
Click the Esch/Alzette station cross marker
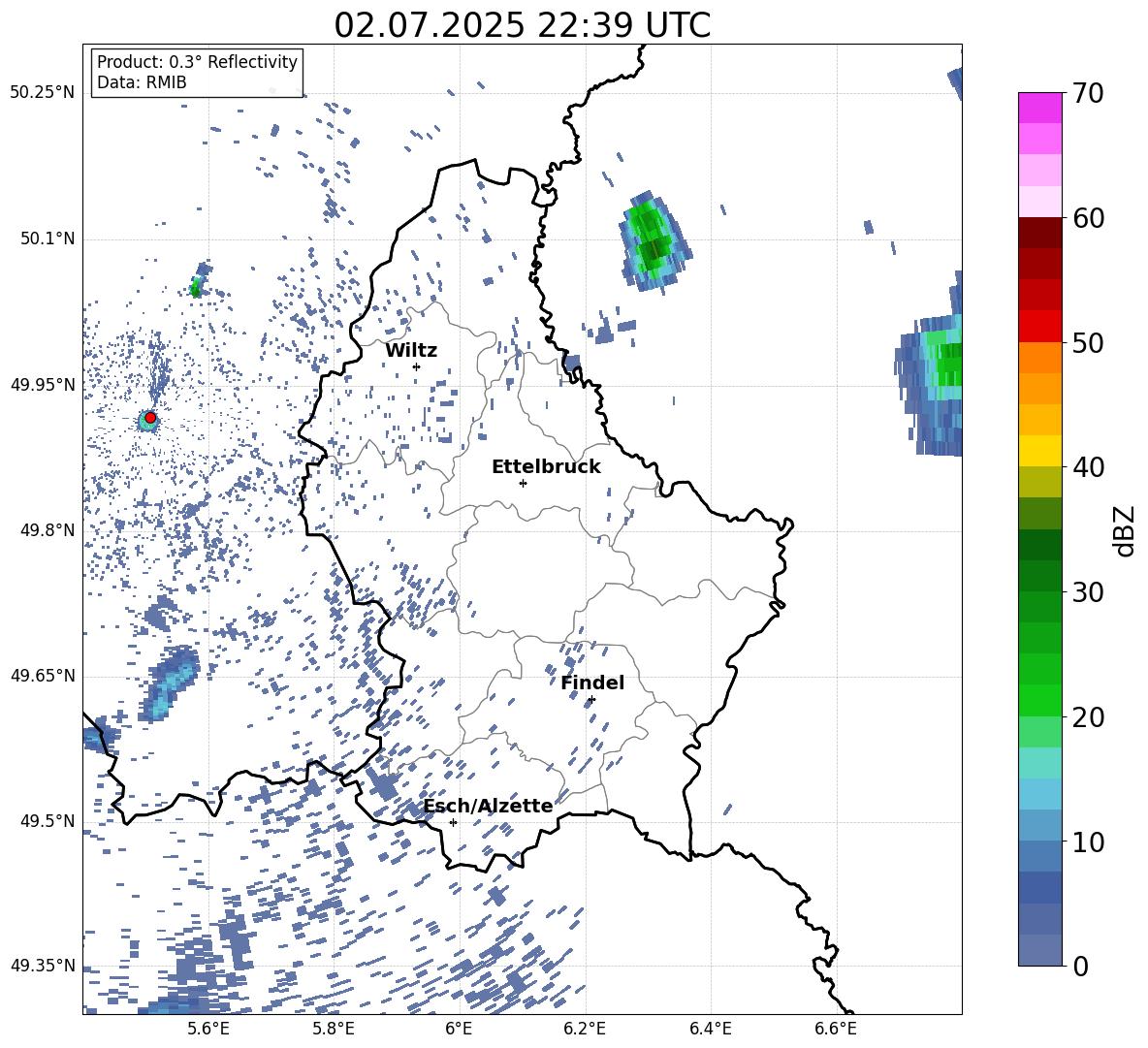(453, 822)
